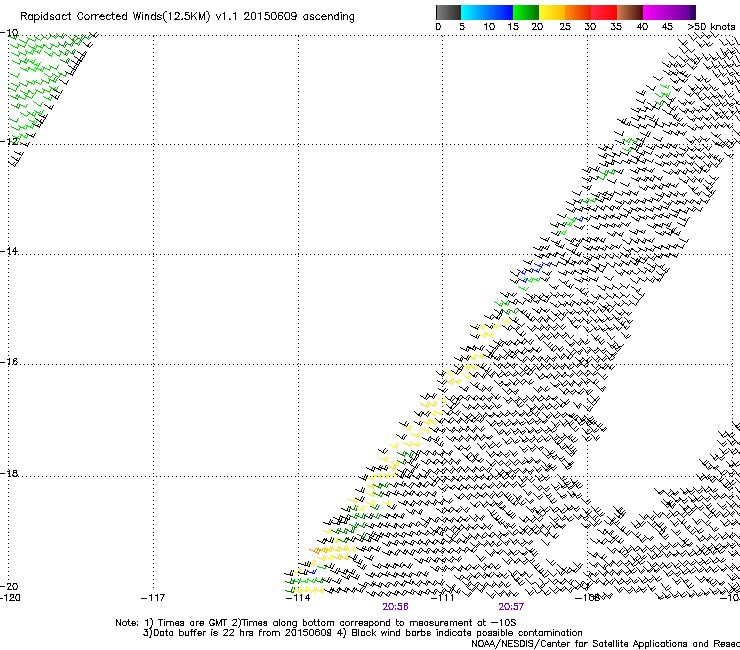Click the longitude label "-117"
The height and width of the screenshot is (650, 740).
coord(153,598)
